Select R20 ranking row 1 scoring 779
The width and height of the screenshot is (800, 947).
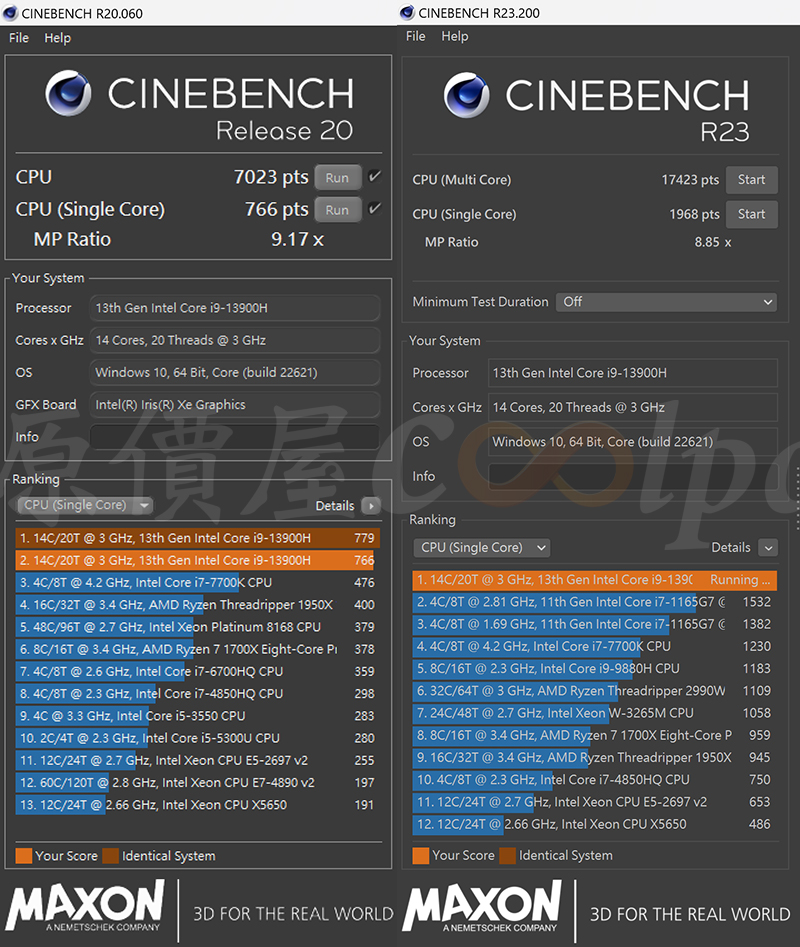tap(198, 538)
